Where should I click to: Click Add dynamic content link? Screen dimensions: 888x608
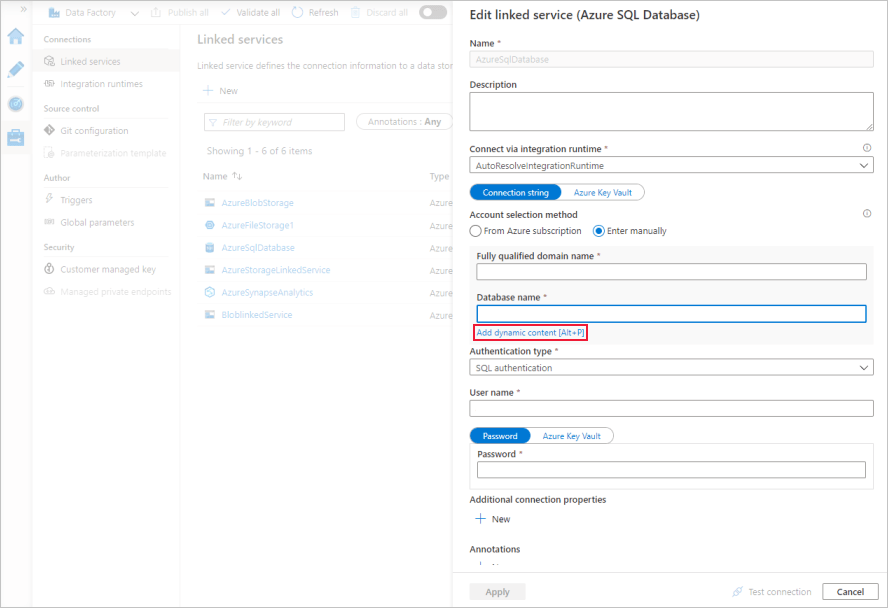click(531, 332)
